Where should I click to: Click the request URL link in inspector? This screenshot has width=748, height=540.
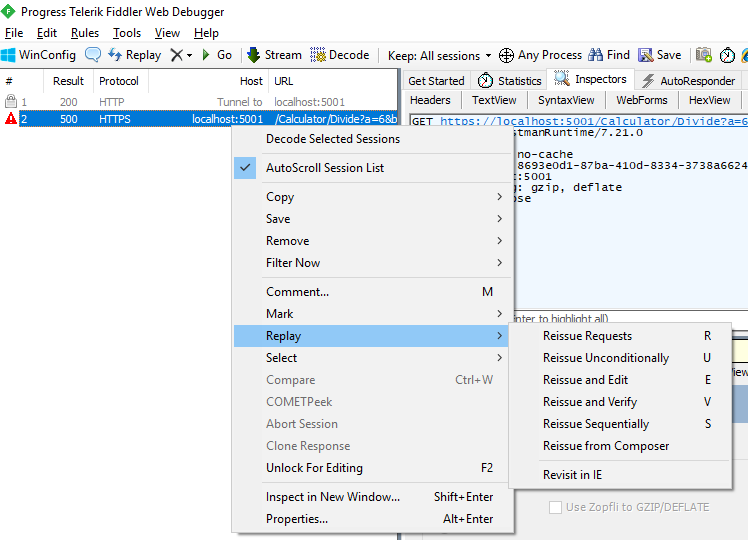tap(594, 121)
